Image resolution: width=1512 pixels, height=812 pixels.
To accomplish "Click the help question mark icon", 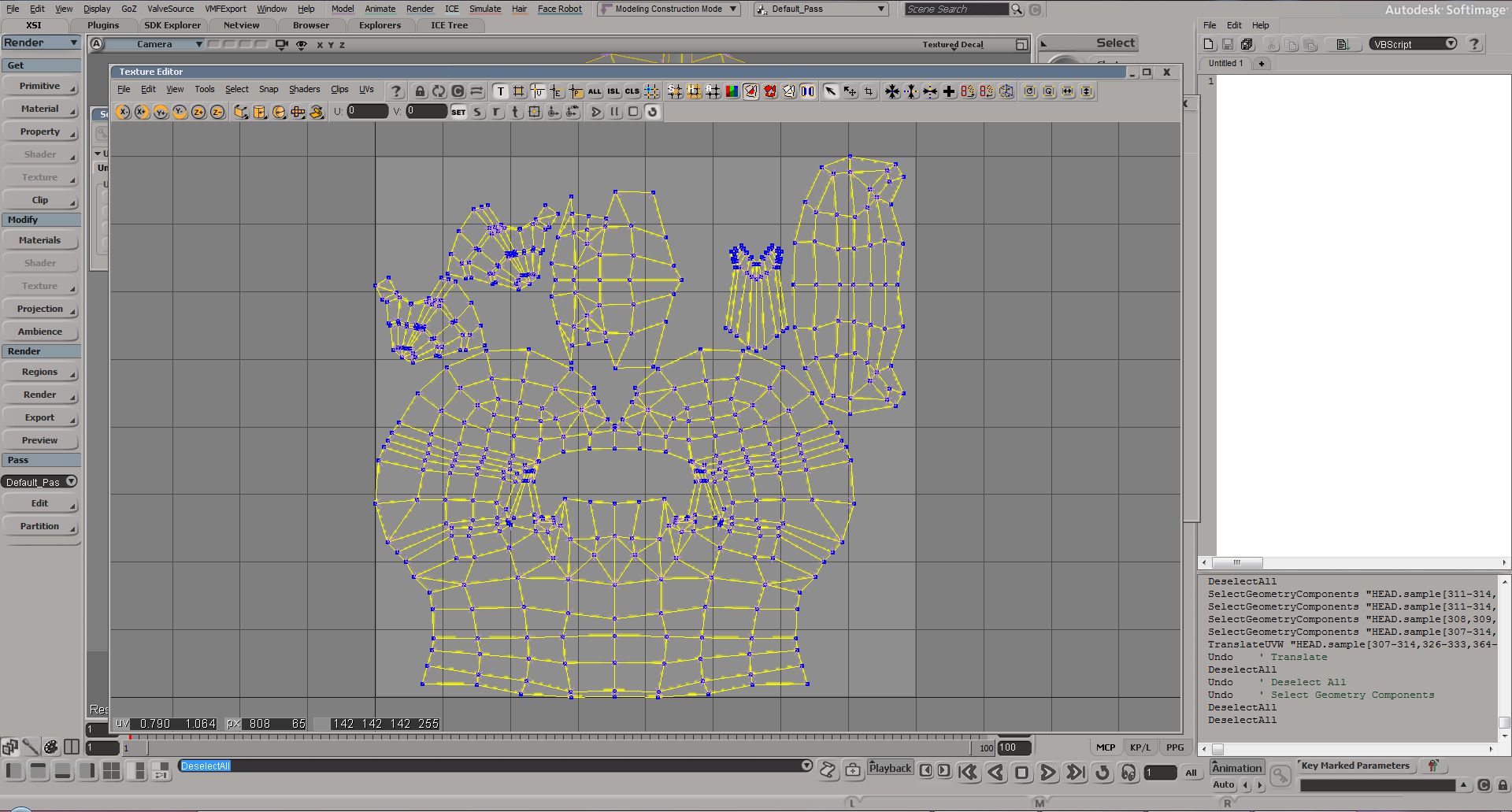I will coord(396,91).
